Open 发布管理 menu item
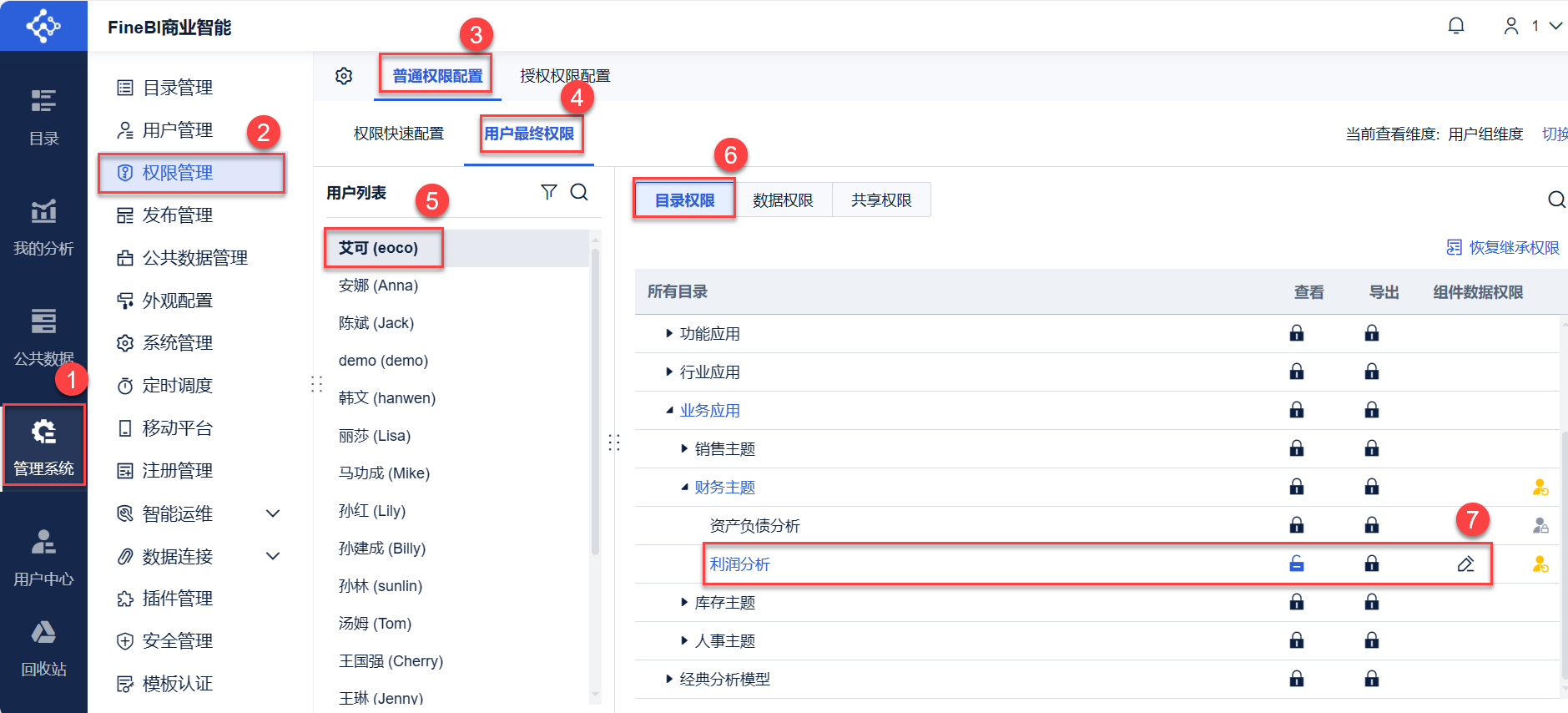 (165, 215)
